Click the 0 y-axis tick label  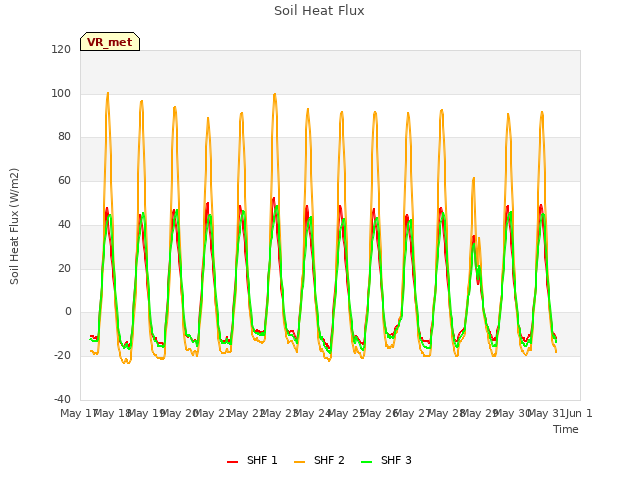pos(68,312)
